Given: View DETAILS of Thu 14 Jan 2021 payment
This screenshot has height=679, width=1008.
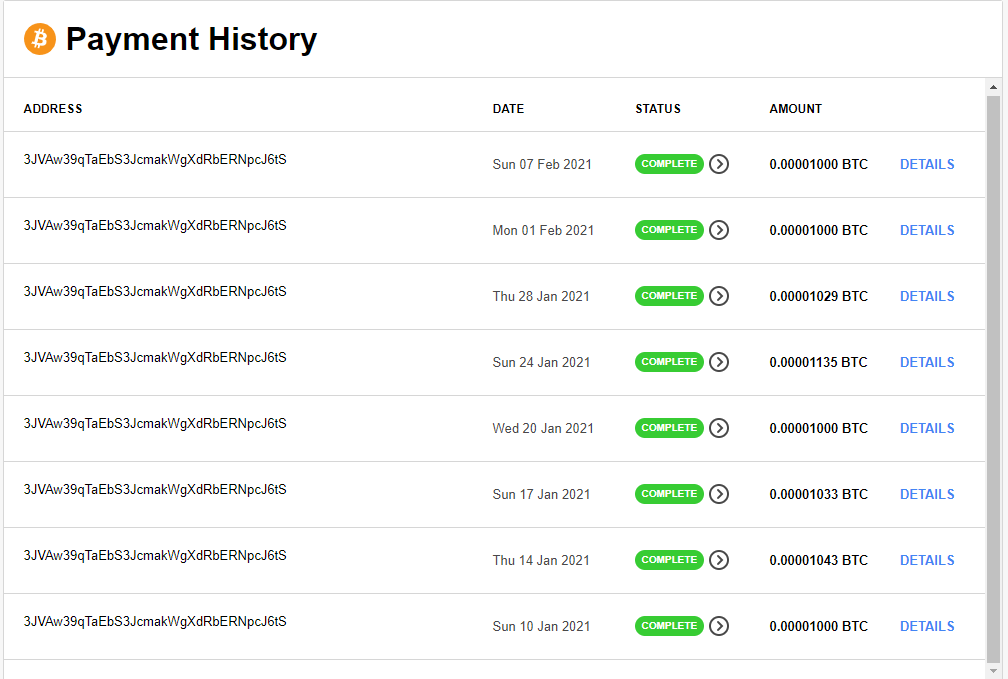Looking at the screenshot, I should click(x=927, y=561).
